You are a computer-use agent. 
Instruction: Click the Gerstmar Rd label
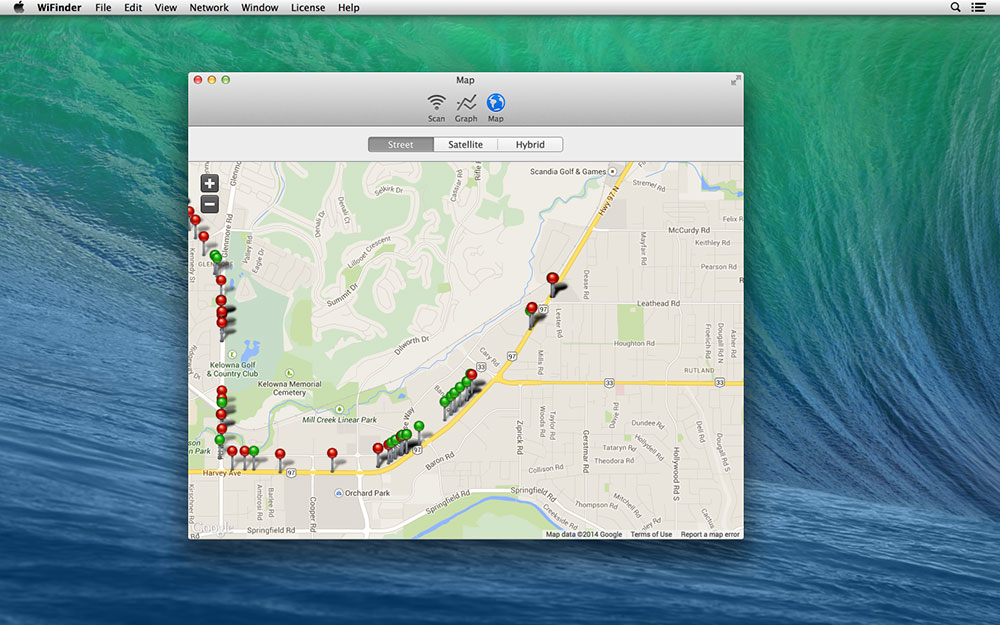click(585, 451)
